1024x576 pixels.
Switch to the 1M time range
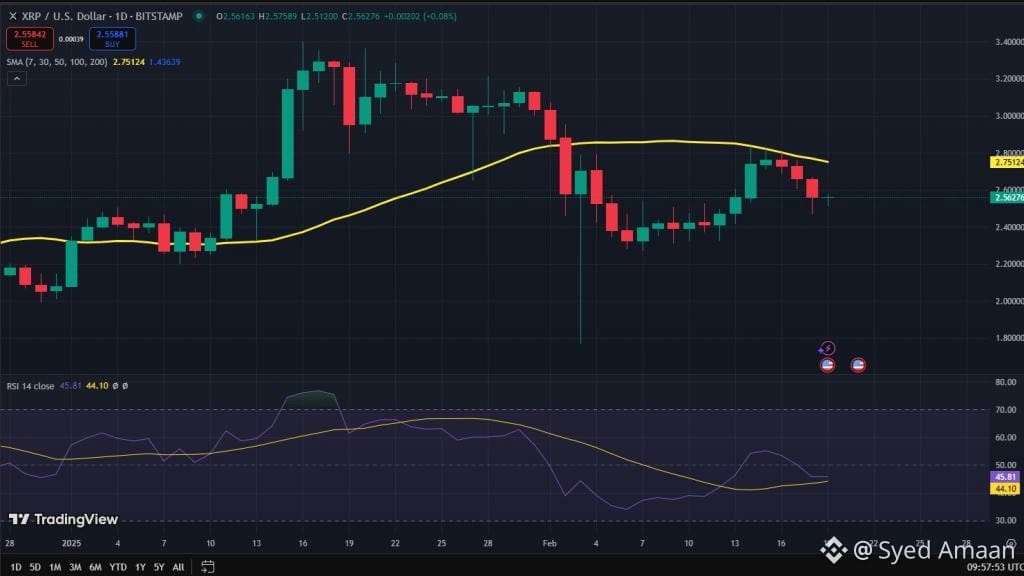pyautogui.click(x=55, y=567)
